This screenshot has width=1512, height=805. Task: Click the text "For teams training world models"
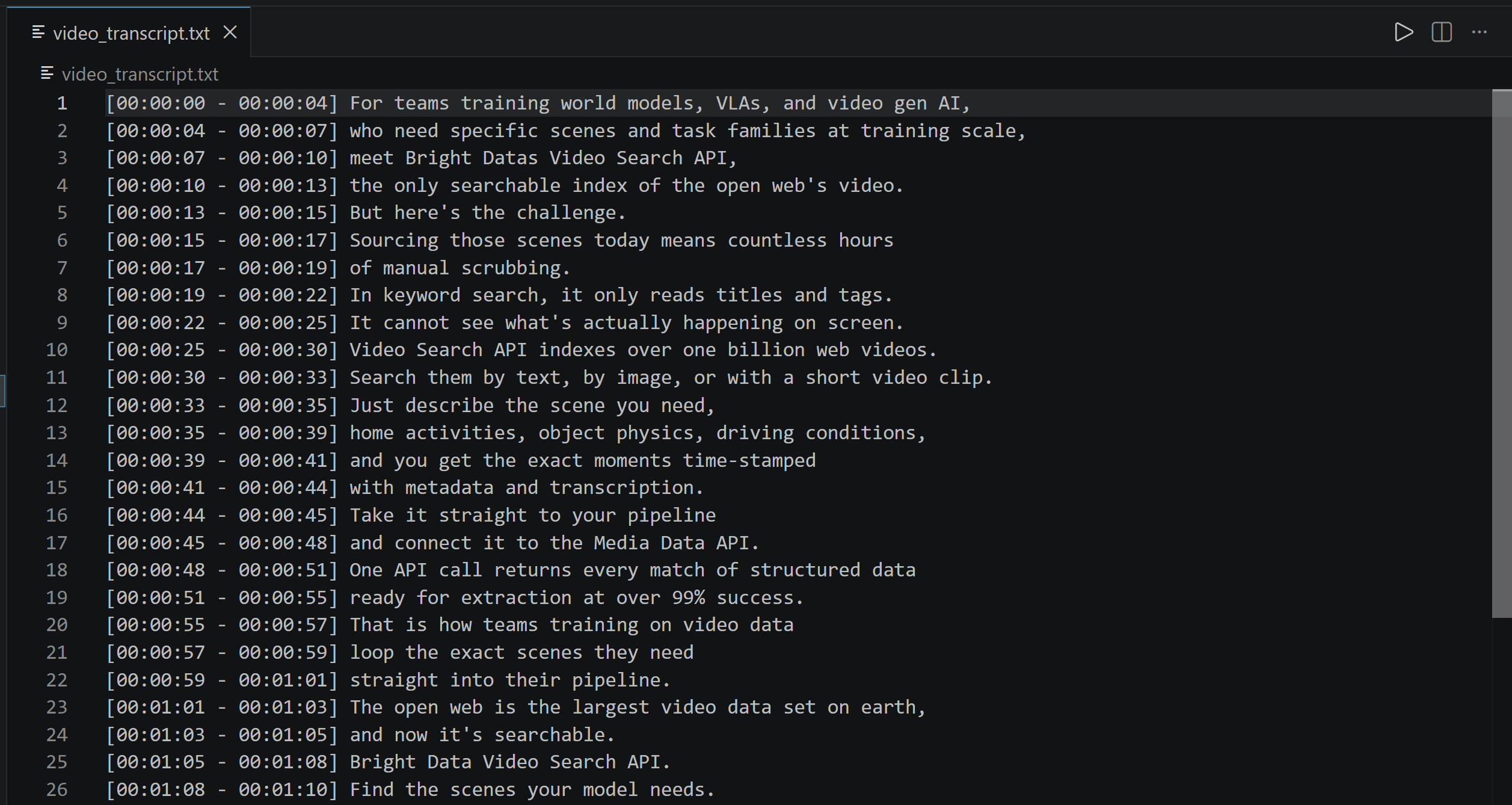coord(522,103)
